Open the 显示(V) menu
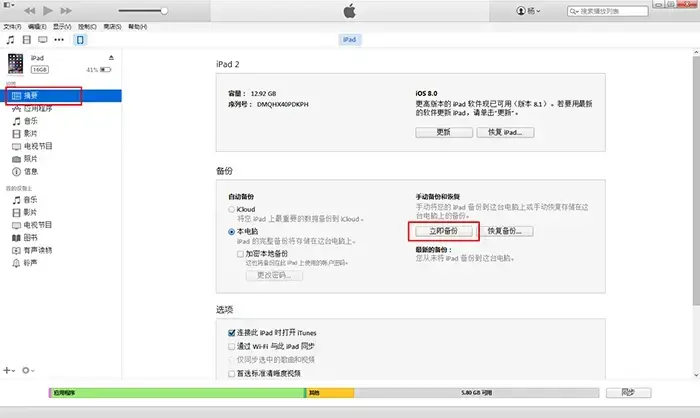 62,27
